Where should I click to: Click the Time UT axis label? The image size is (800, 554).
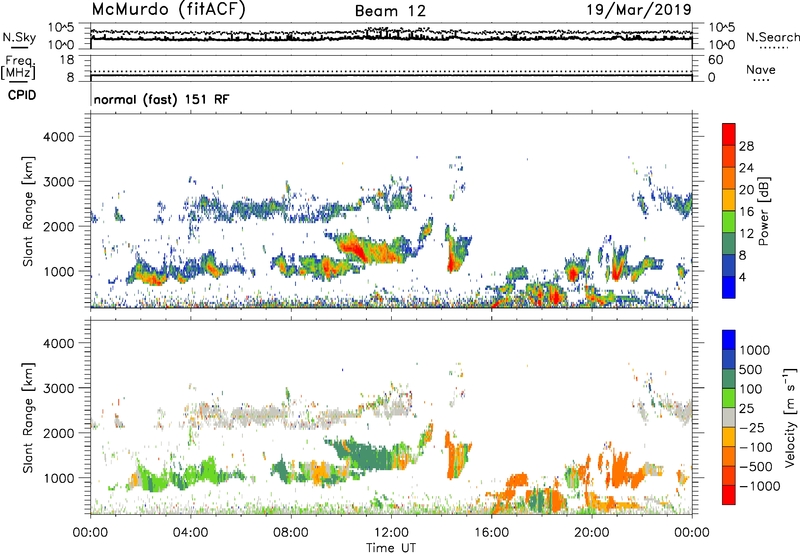(391, 548)
